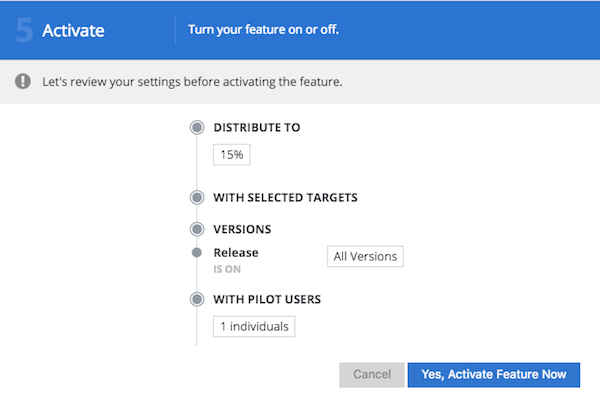Click the Activate step title
Viewport: 600px width, 397px height.
[x=73, y=31]
